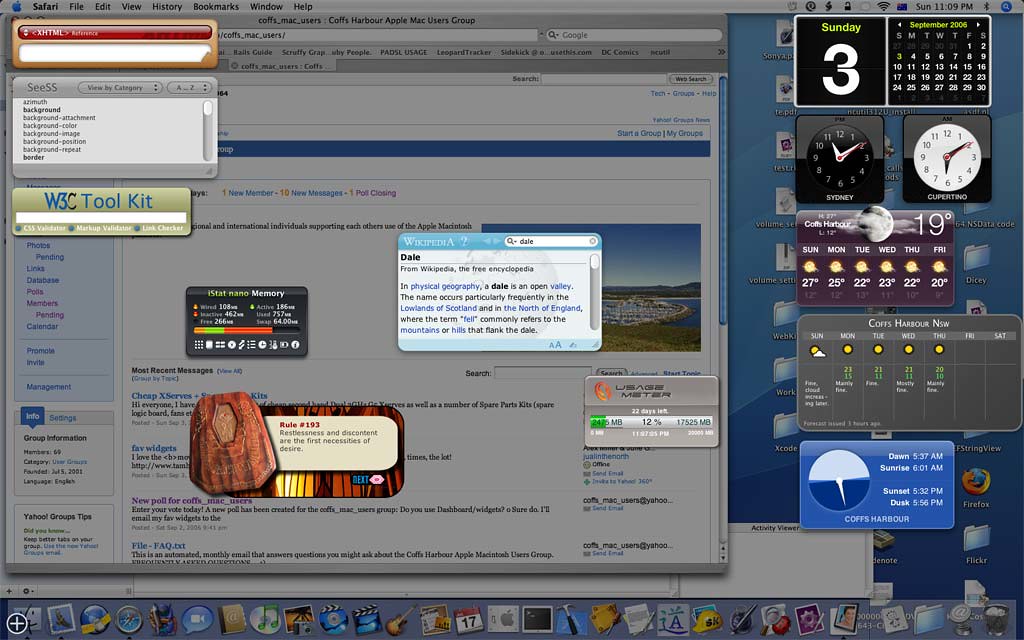Click NEXT on the Rule #193 widget
Viewport: 1024px width, 640px height.
coord(368,479)
